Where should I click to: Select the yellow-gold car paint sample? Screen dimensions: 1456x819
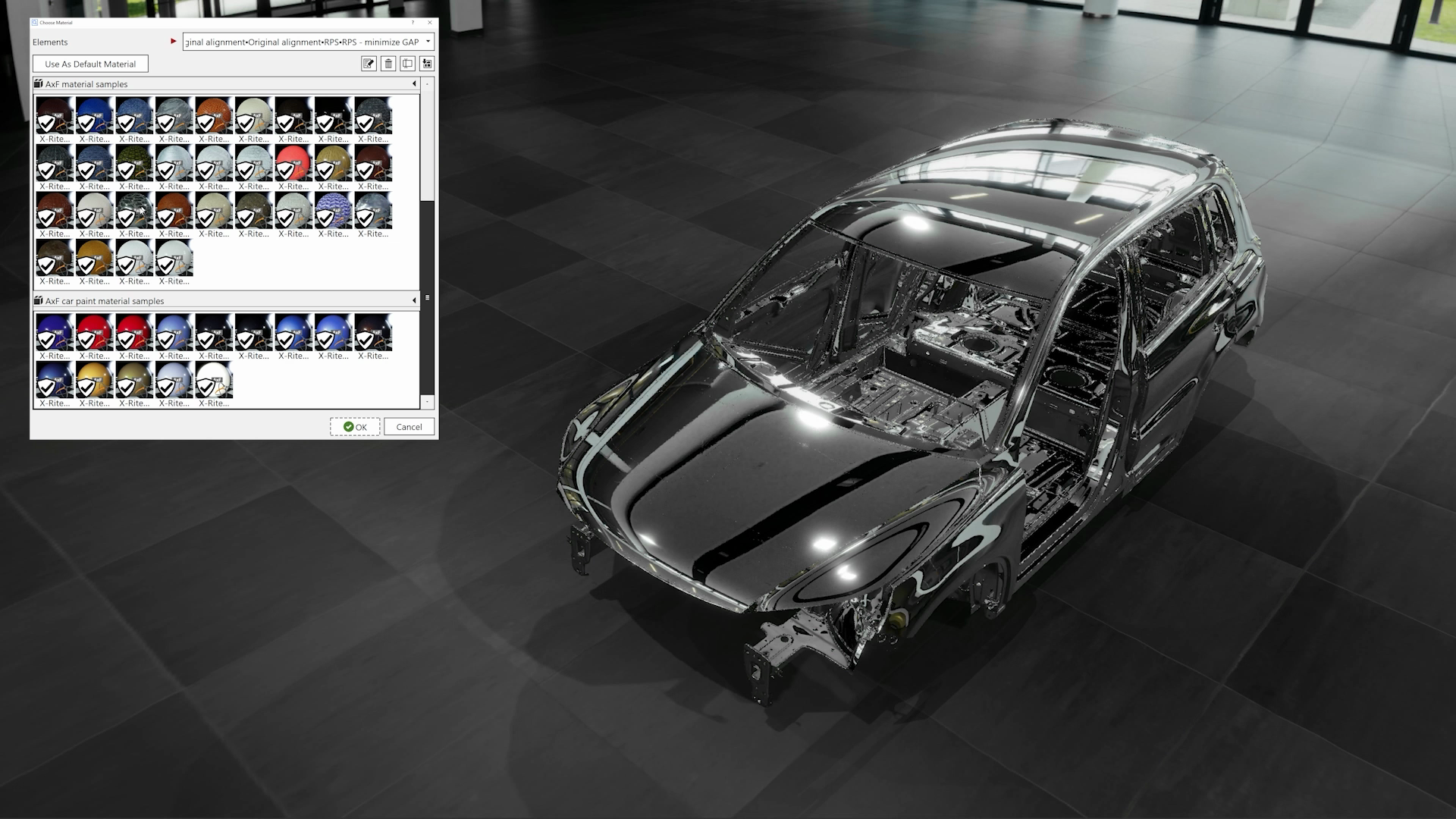(94, 380)
